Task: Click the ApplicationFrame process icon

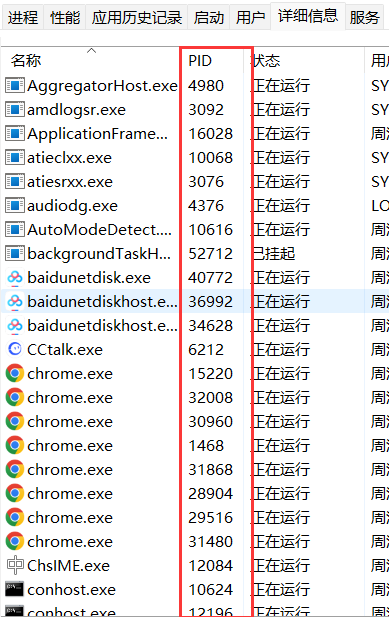Action: coord(15,133)
